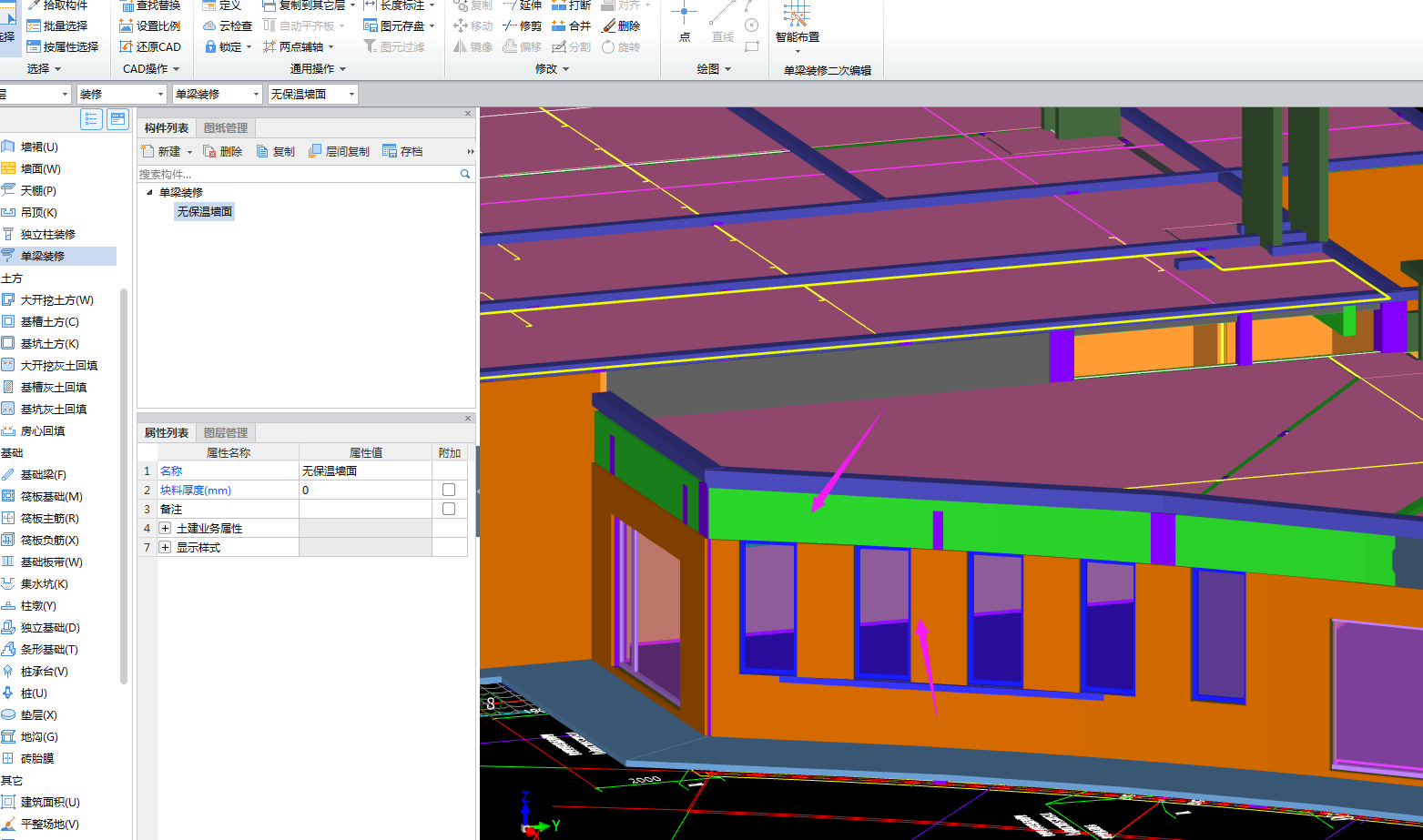Screen dimensions: 1423x840
Task: Switch to 图纸管理 tab
Action: click(x=225, y=127)
